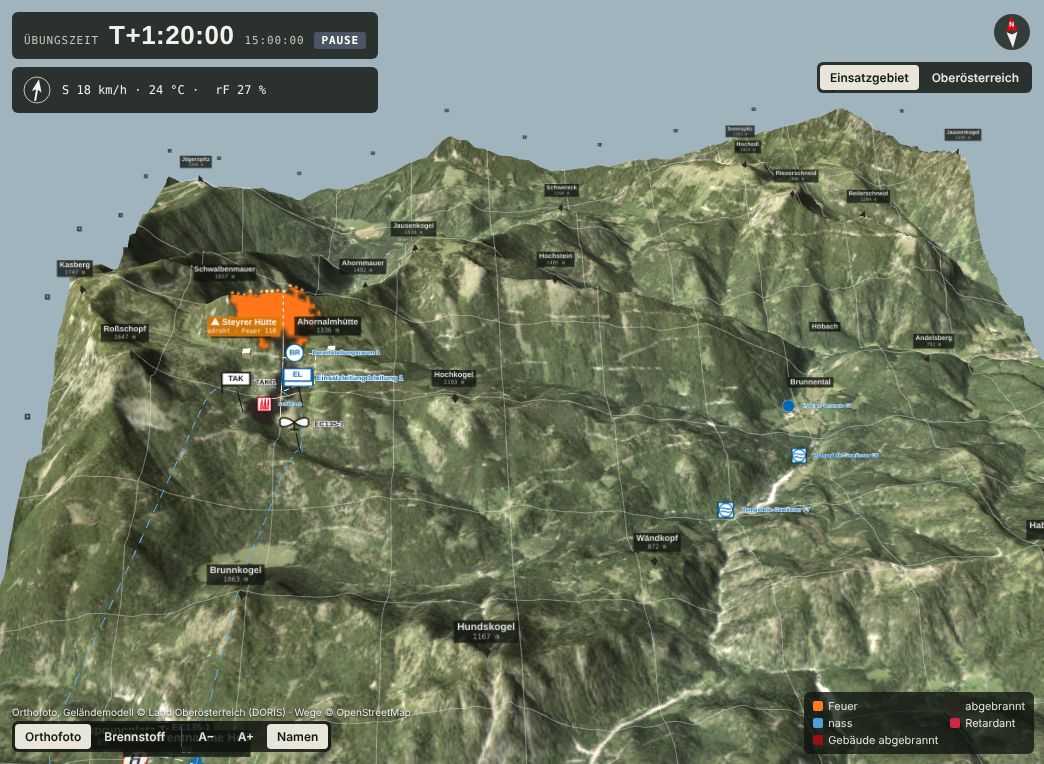Click the Jägerspitz peak label
The width and height of the screenshot is (1044, 764).
tap(196, 161)
